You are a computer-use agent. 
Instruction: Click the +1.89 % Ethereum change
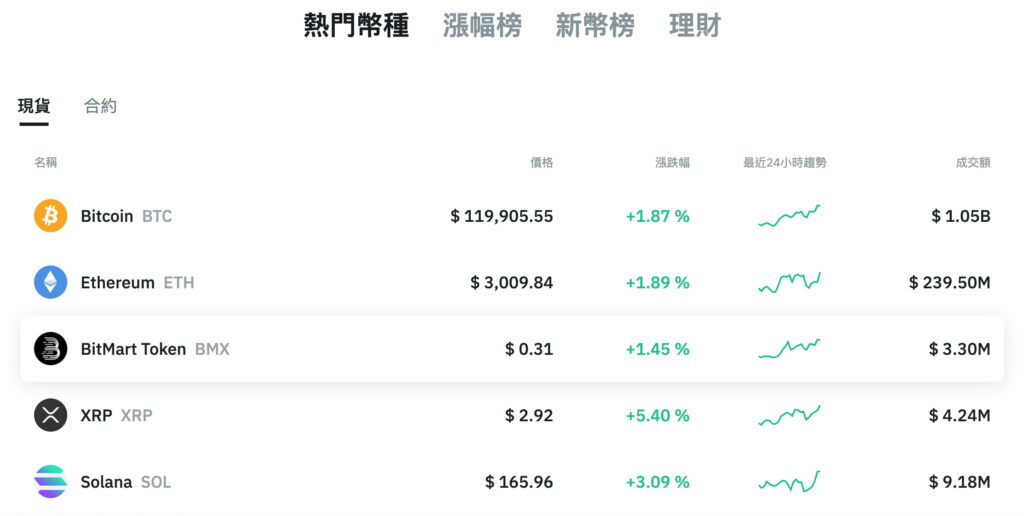coord(658,283)
